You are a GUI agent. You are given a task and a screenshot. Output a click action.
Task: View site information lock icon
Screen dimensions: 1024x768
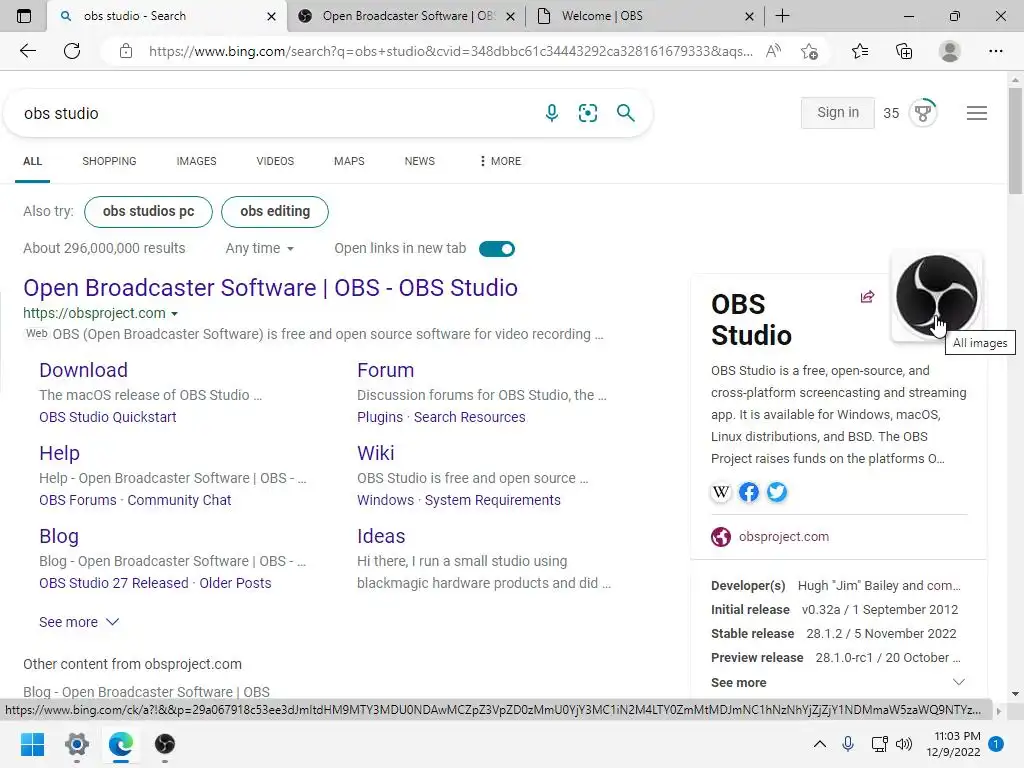click(126, 51)
